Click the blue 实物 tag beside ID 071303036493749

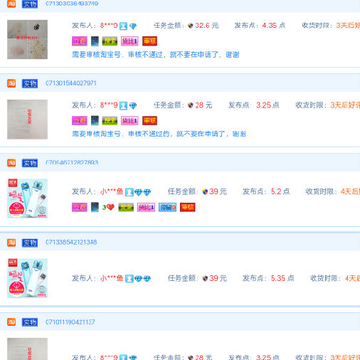point(30,4)
